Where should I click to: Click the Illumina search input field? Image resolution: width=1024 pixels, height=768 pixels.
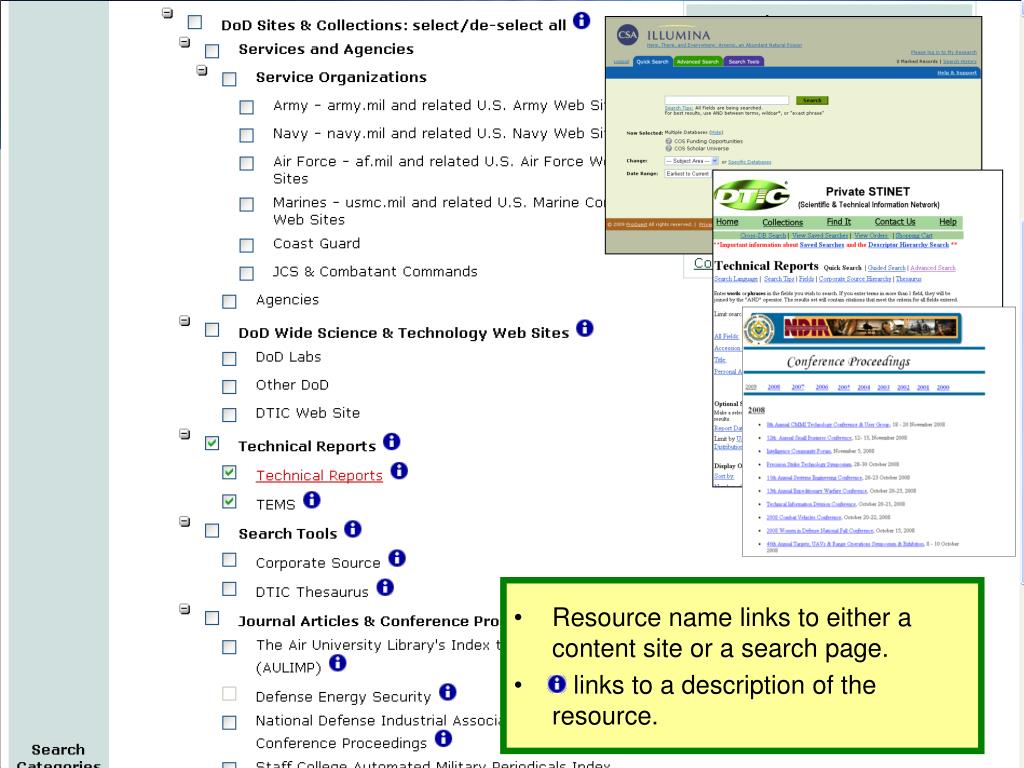coord(726,100)
